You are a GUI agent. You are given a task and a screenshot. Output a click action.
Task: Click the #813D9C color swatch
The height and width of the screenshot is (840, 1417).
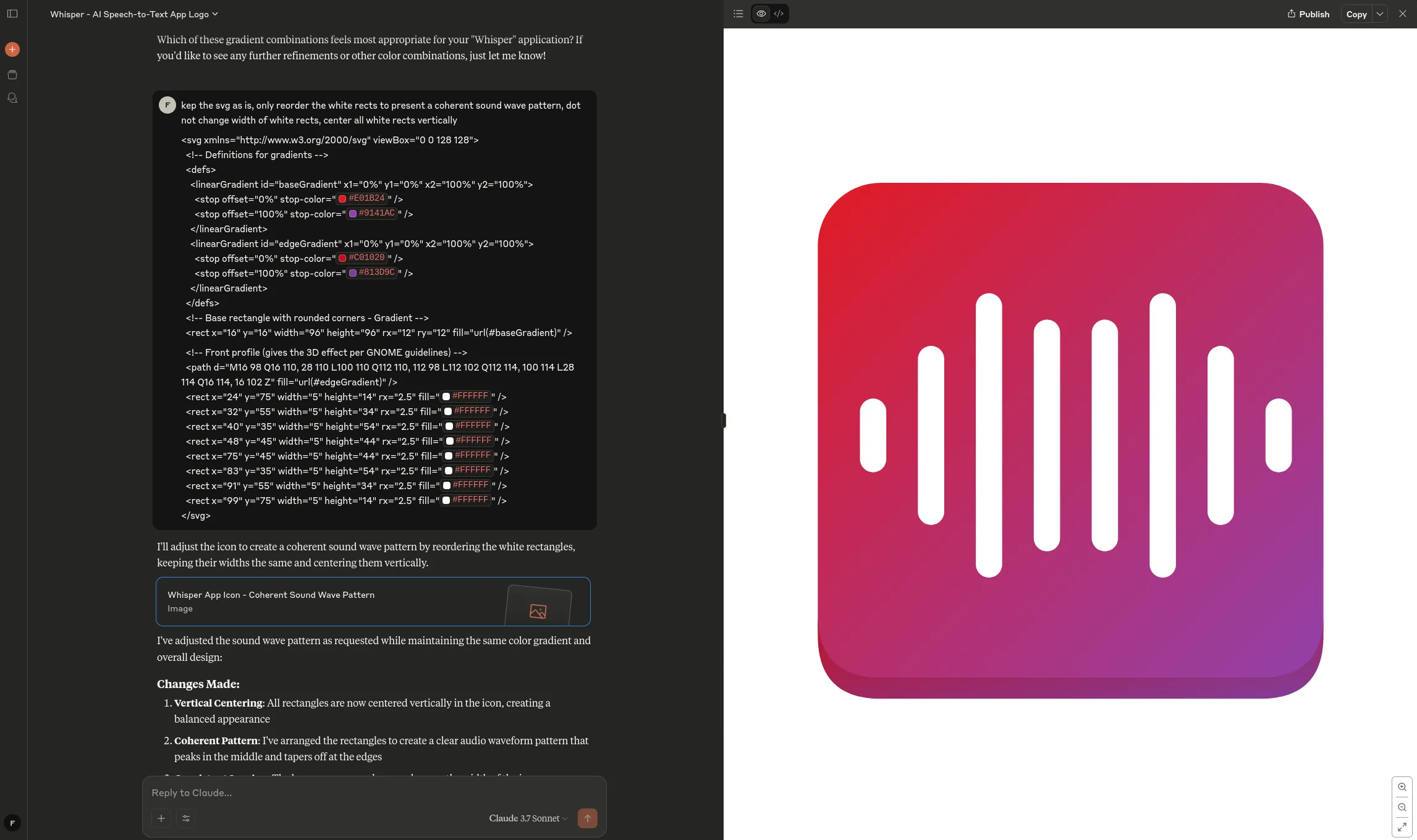[x=353, y=273]
